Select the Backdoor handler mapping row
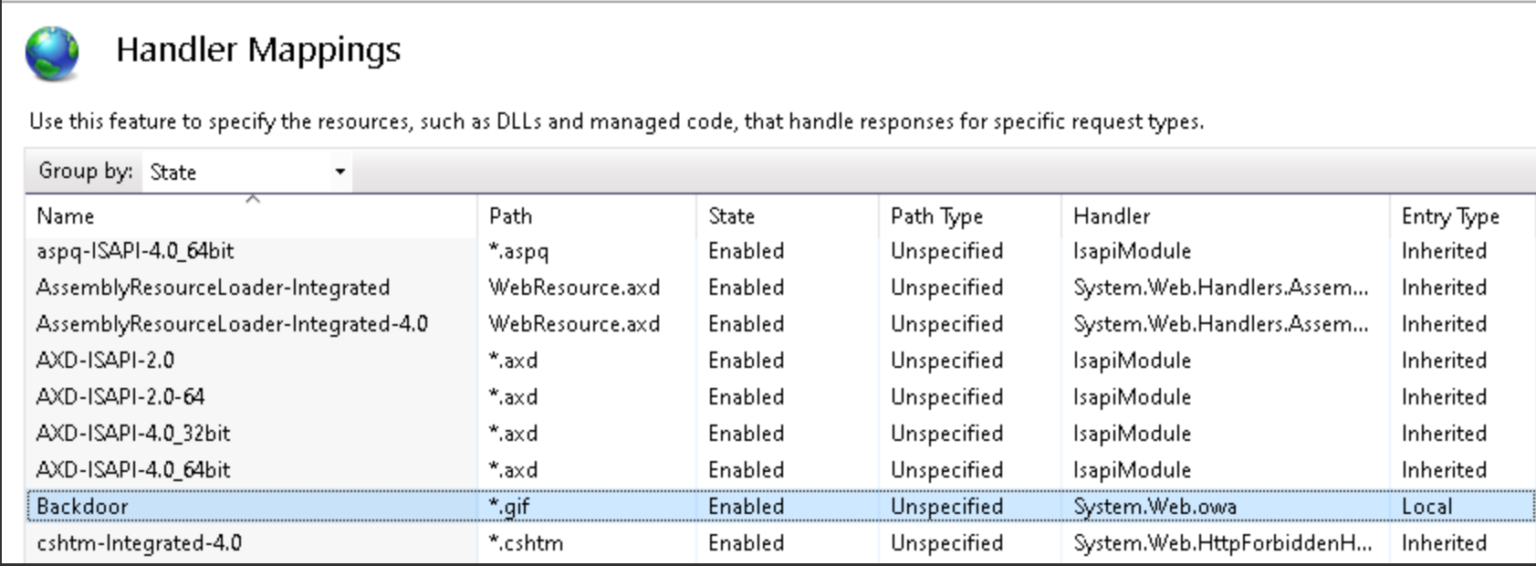 point(83,507)
